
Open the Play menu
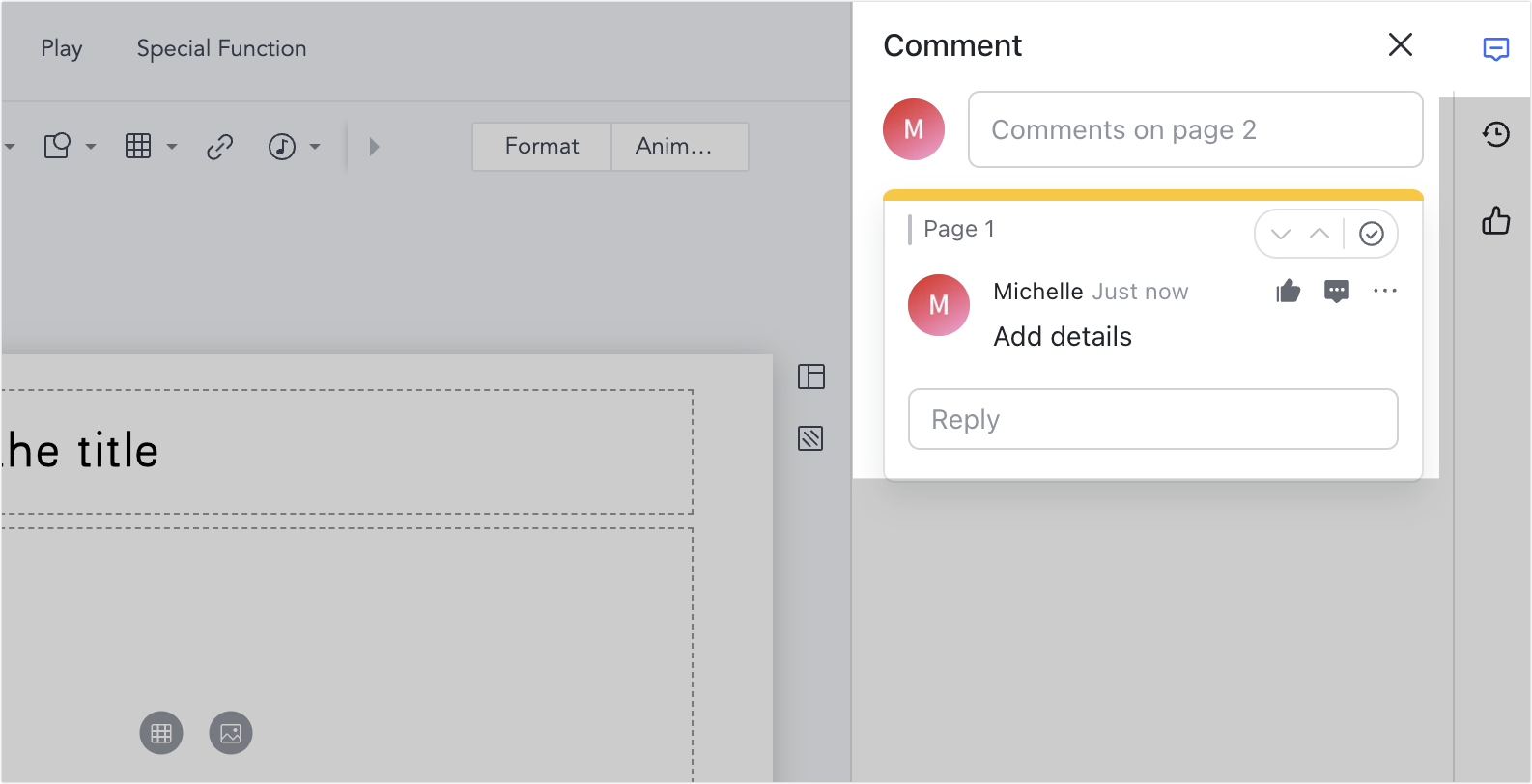pyautogui.click(x=61, y=48)
